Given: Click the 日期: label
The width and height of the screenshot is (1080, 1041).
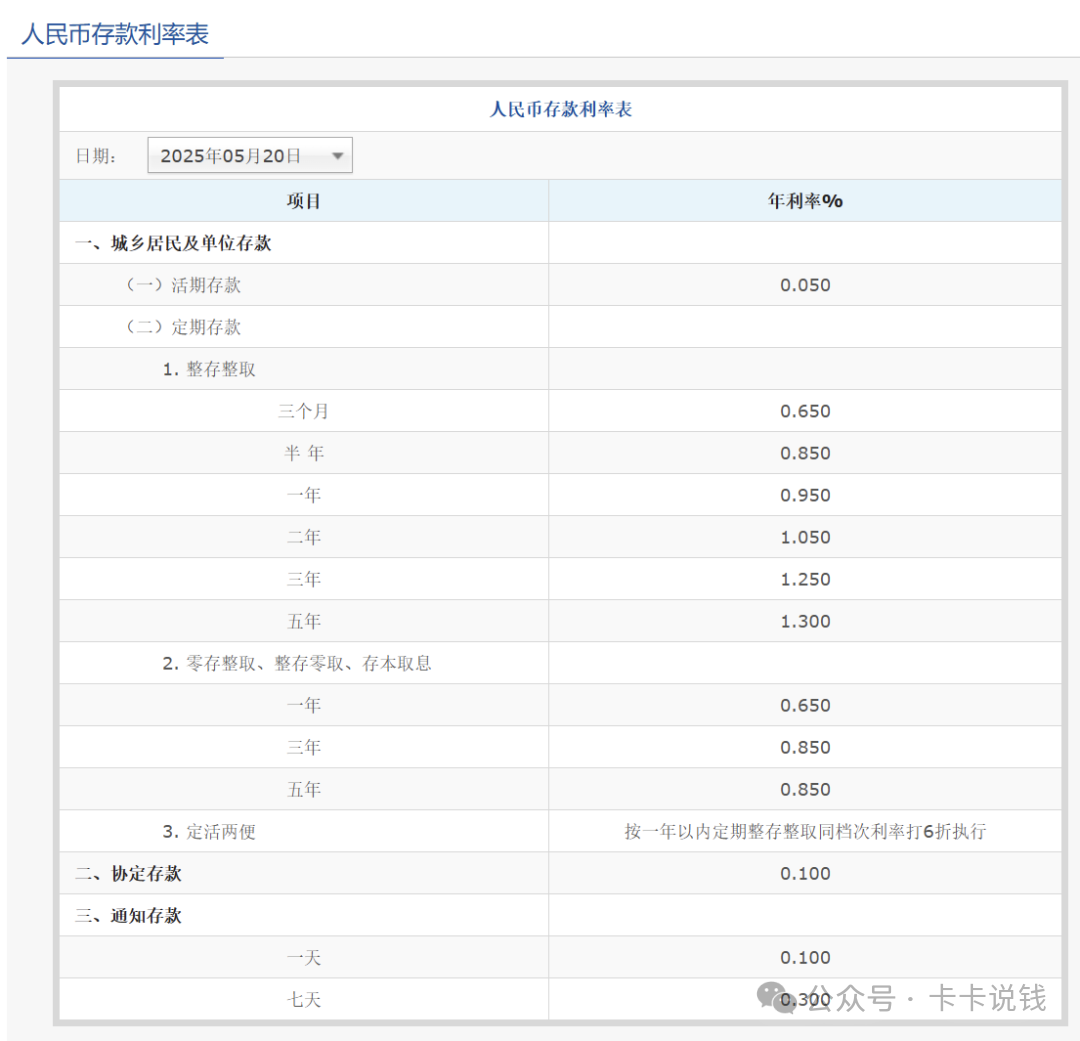Looking at the screenshot, I should pyautogui.click(x=96, y=156).
